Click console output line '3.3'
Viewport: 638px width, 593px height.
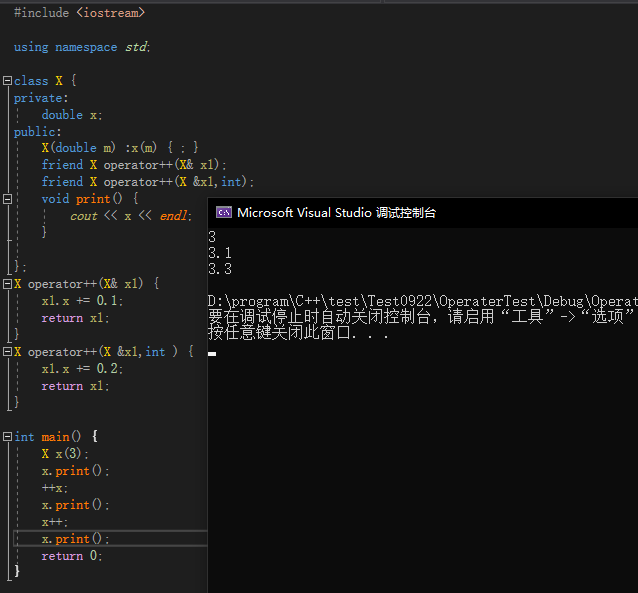pos(220,269)
